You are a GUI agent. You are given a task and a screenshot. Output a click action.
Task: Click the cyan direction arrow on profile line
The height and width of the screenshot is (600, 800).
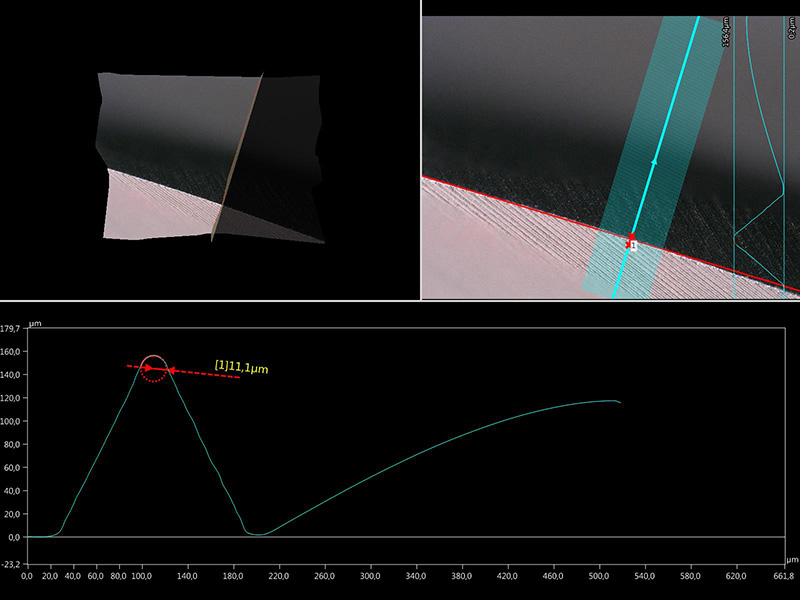(x=655, y=159)
